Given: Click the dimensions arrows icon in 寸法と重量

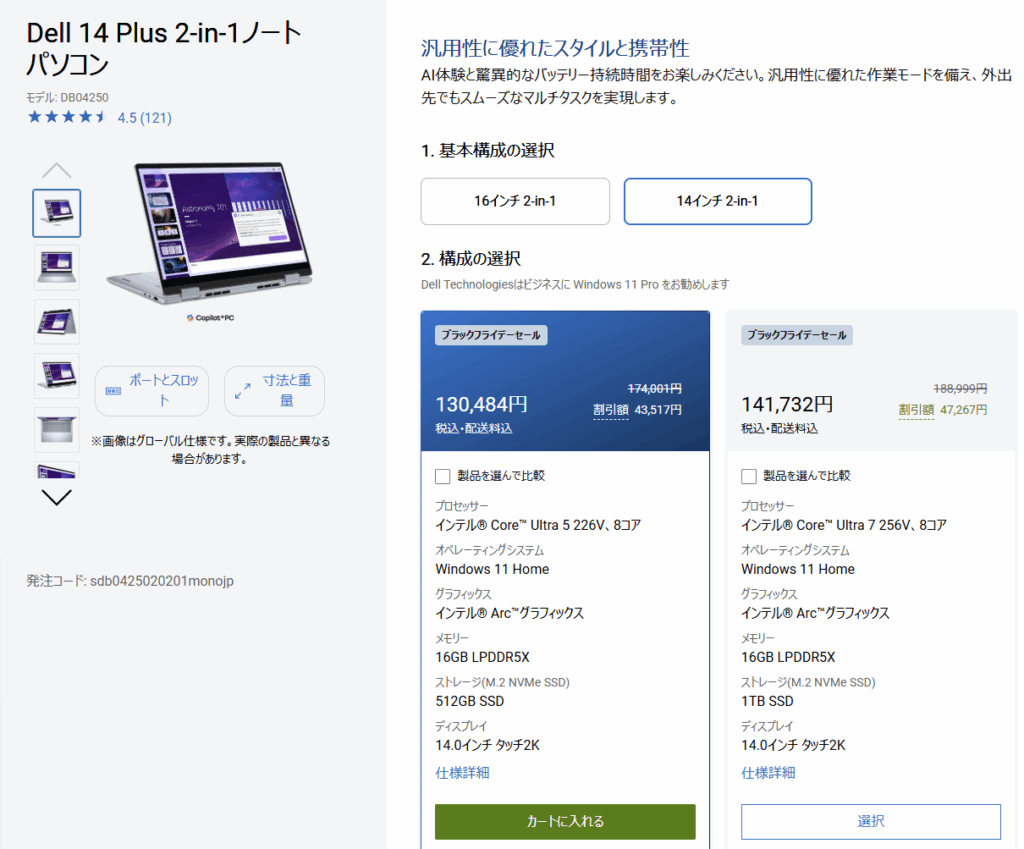Looking at the screenshot, I should [242, 391].
